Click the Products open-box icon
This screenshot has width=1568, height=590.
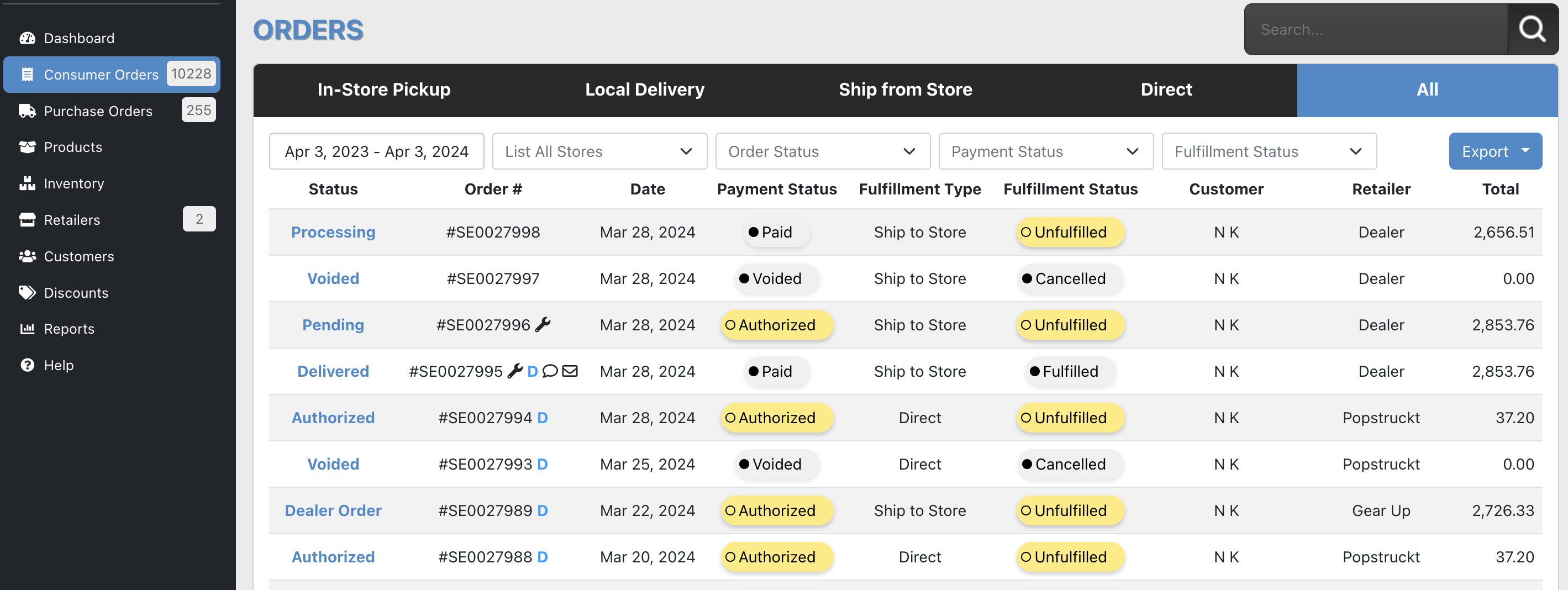pos(28,147)
